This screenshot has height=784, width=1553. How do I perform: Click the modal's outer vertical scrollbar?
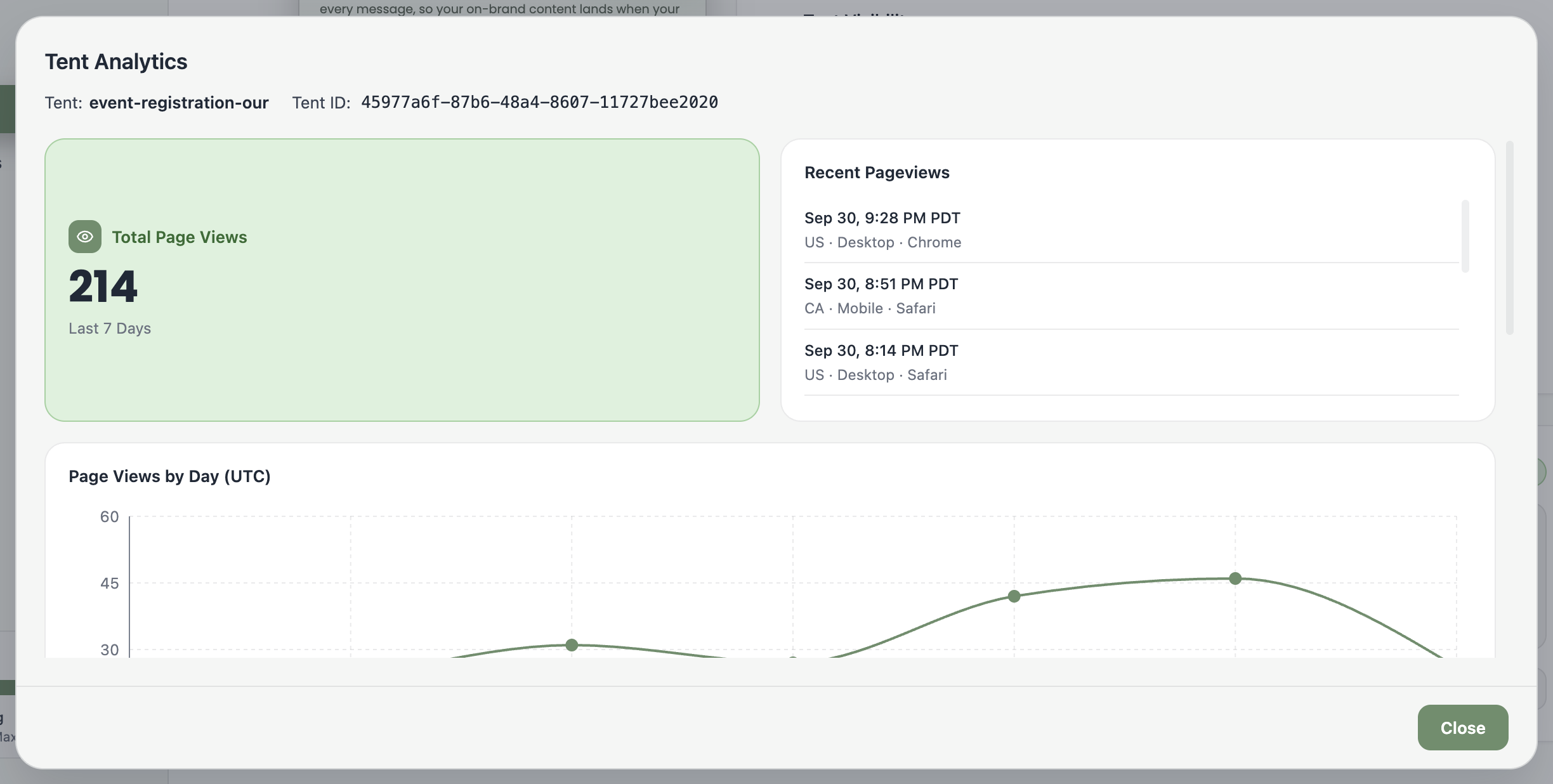(x=1510, y=238)
